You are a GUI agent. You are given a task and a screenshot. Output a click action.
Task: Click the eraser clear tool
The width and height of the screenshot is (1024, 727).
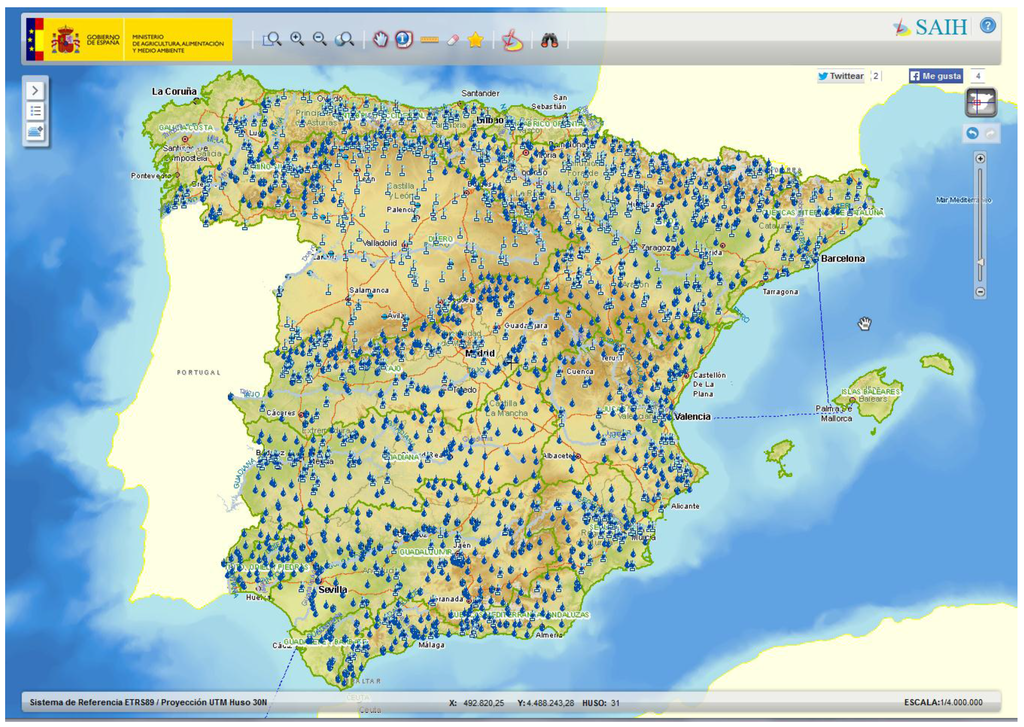[x=453, y=40]
